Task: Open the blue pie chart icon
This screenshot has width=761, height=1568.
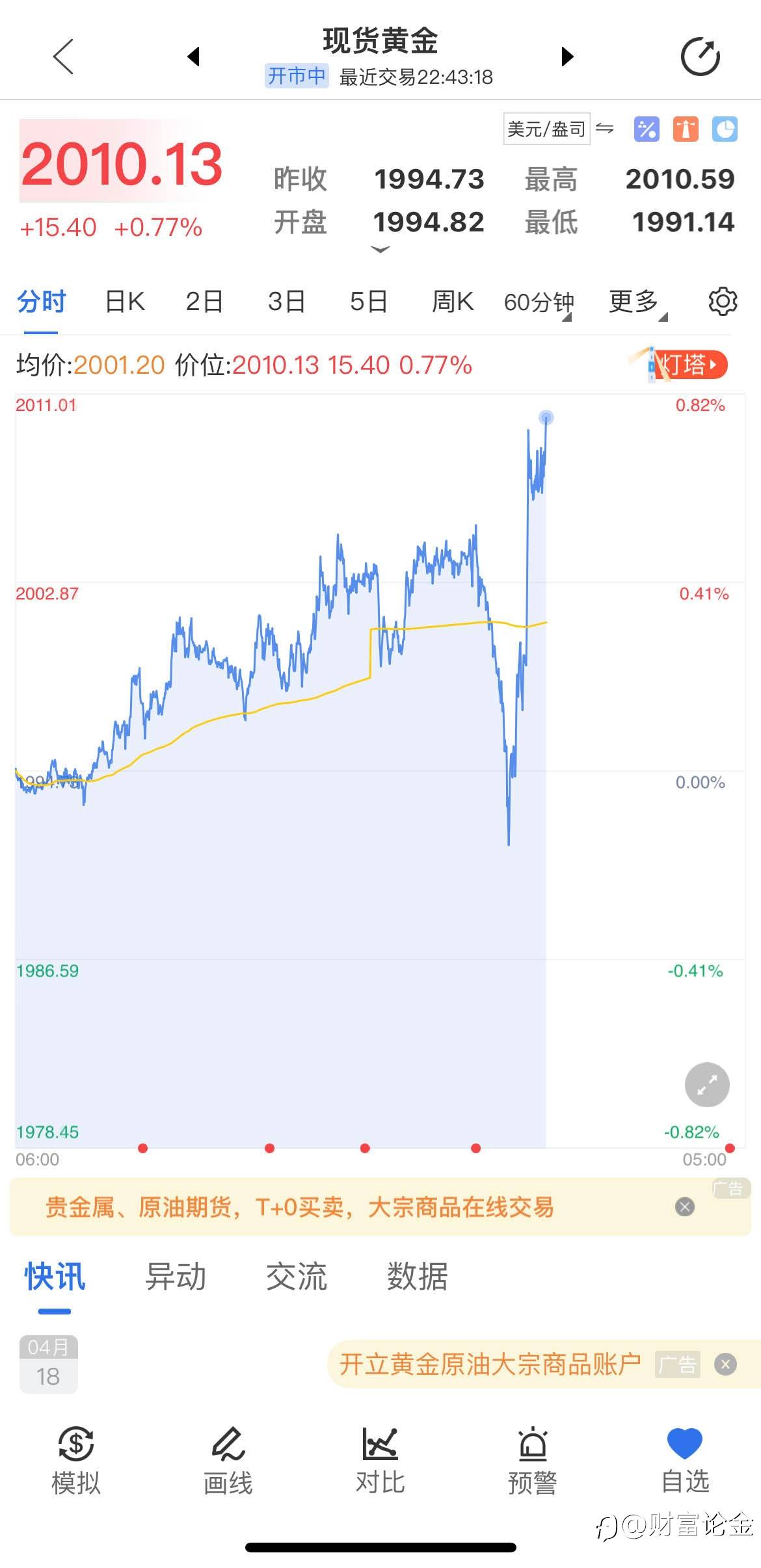Action: coord(725,129)
